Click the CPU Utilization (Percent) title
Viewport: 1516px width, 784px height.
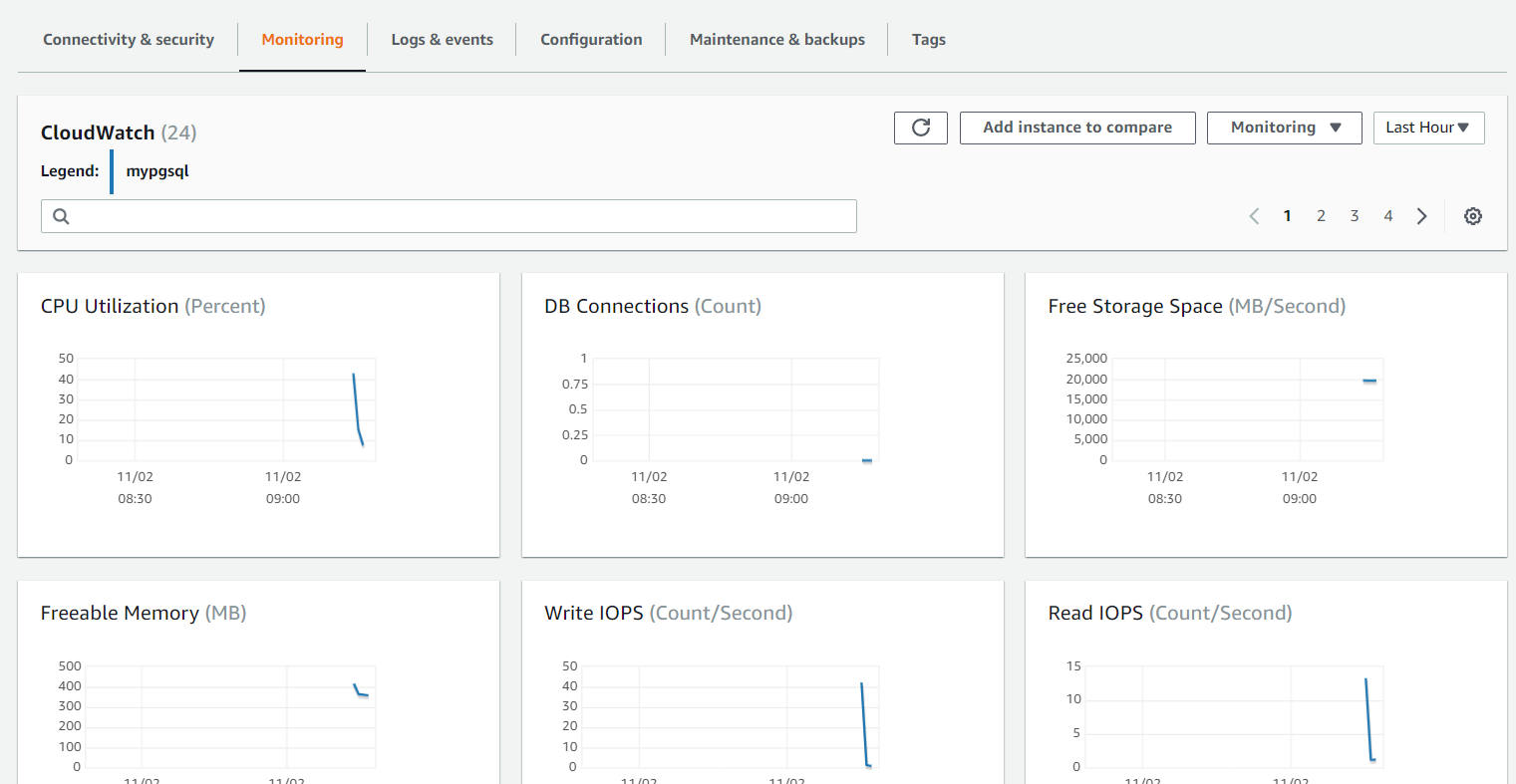pyautogui.click(x=153, y=307)
